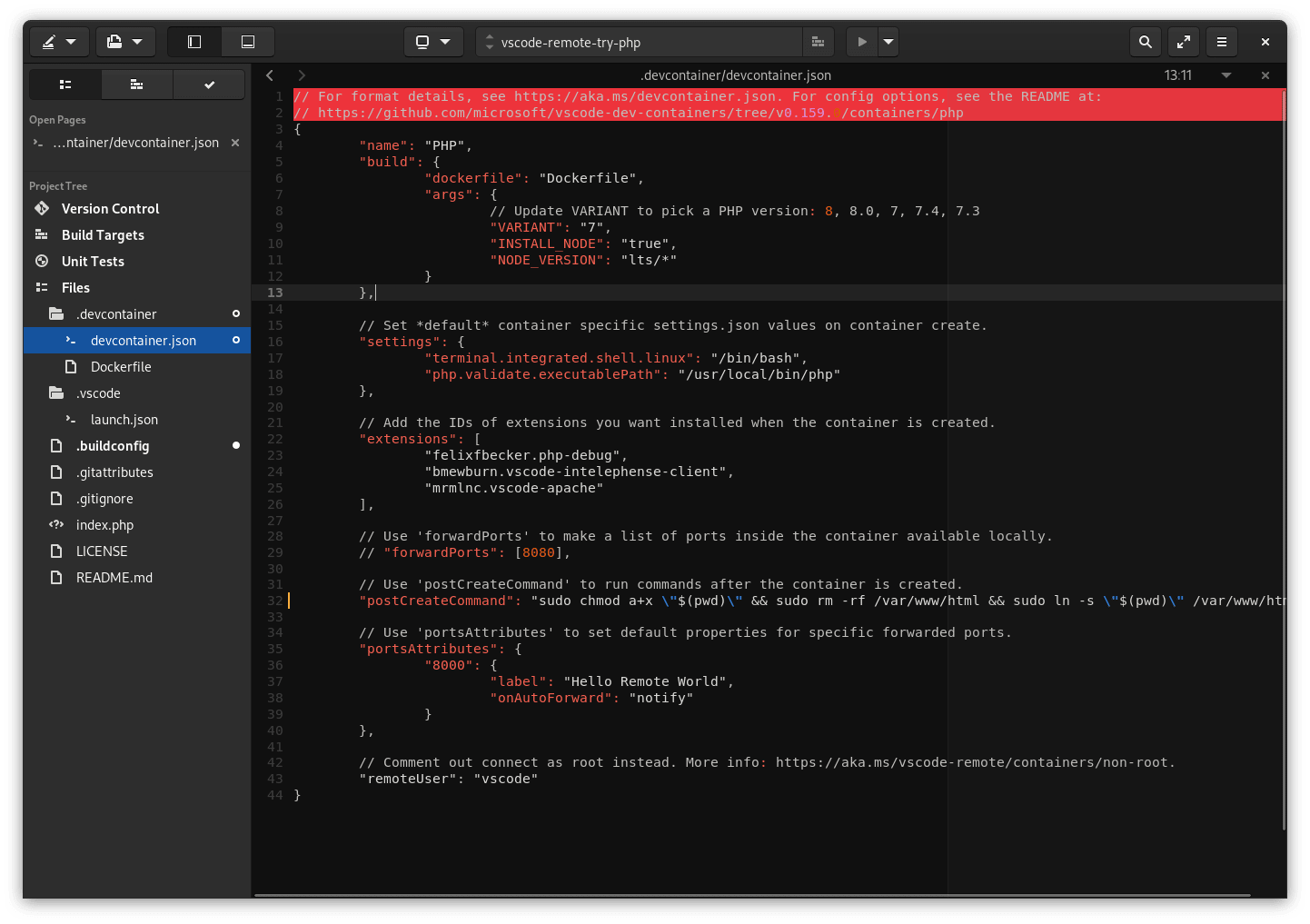Open the run options dropdown arrow
The image size is (1310, 924).
click(x=888, y=42)
